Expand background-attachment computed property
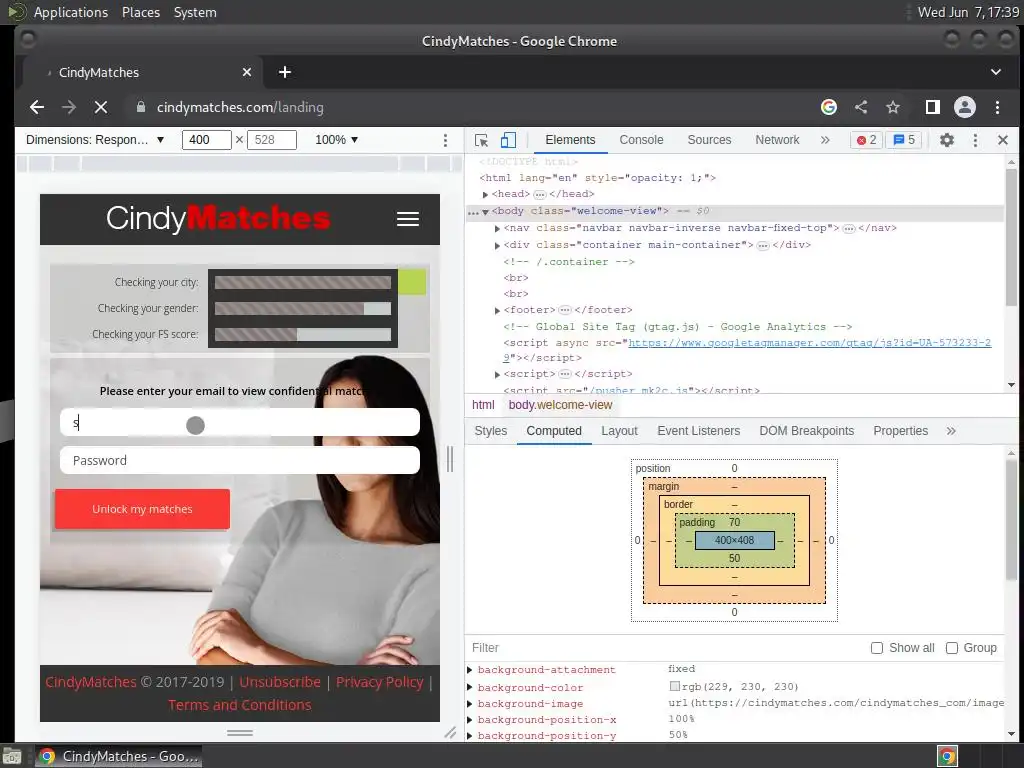Viewport: 1024px width, 768px height. (x=470, y=670)
